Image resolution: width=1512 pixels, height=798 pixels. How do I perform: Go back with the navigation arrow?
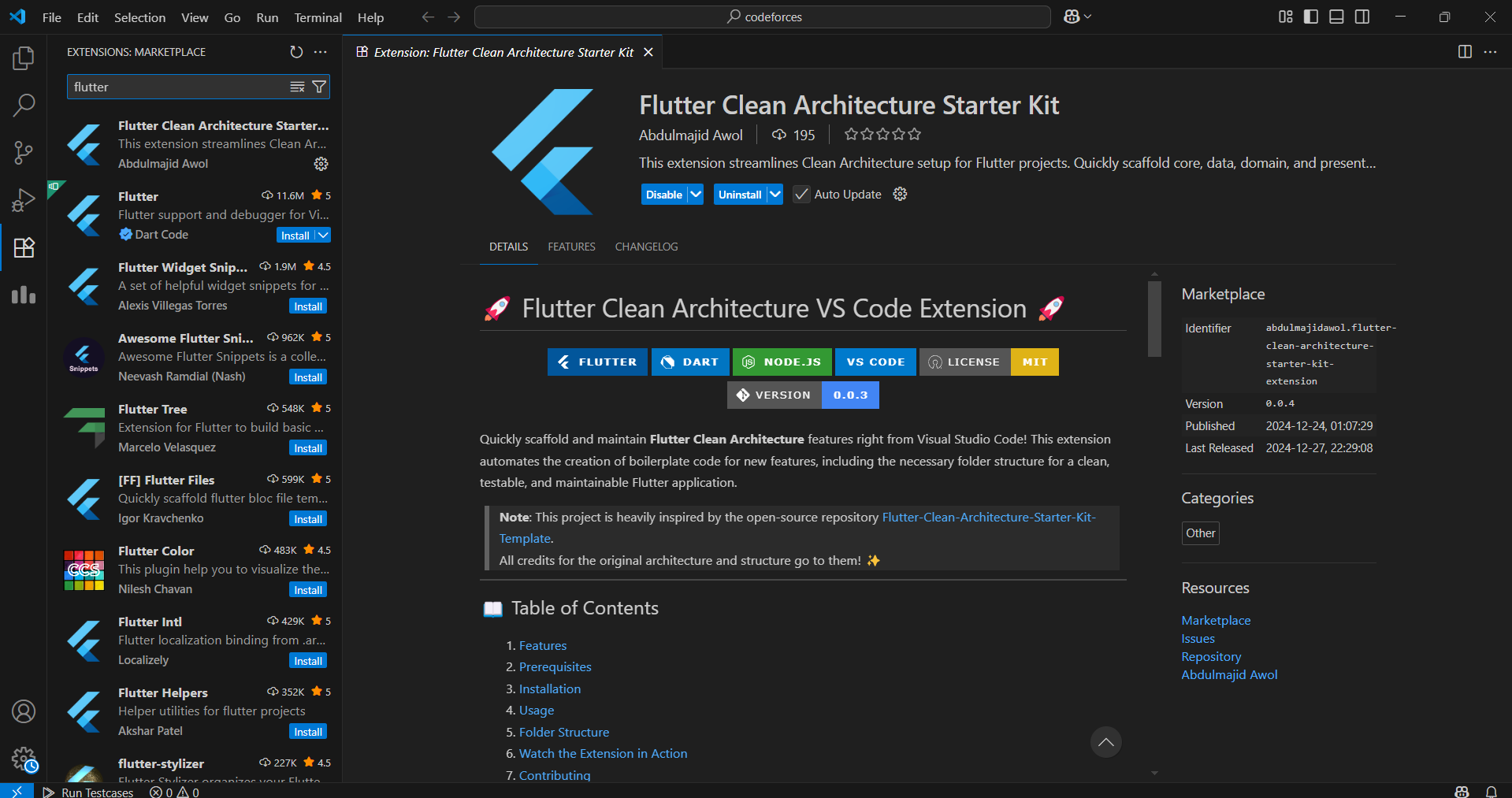click(x=428, y=17)
